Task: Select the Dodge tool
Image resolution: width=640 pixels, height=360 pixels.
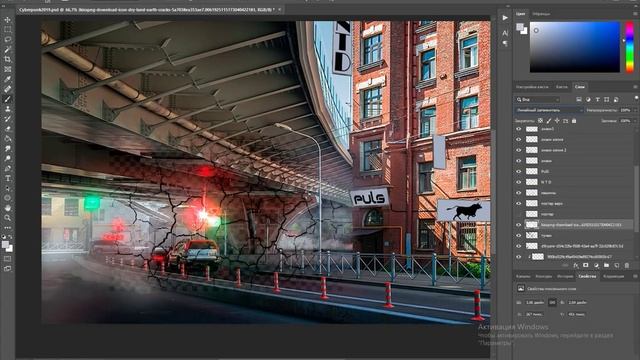Action: 7,158
